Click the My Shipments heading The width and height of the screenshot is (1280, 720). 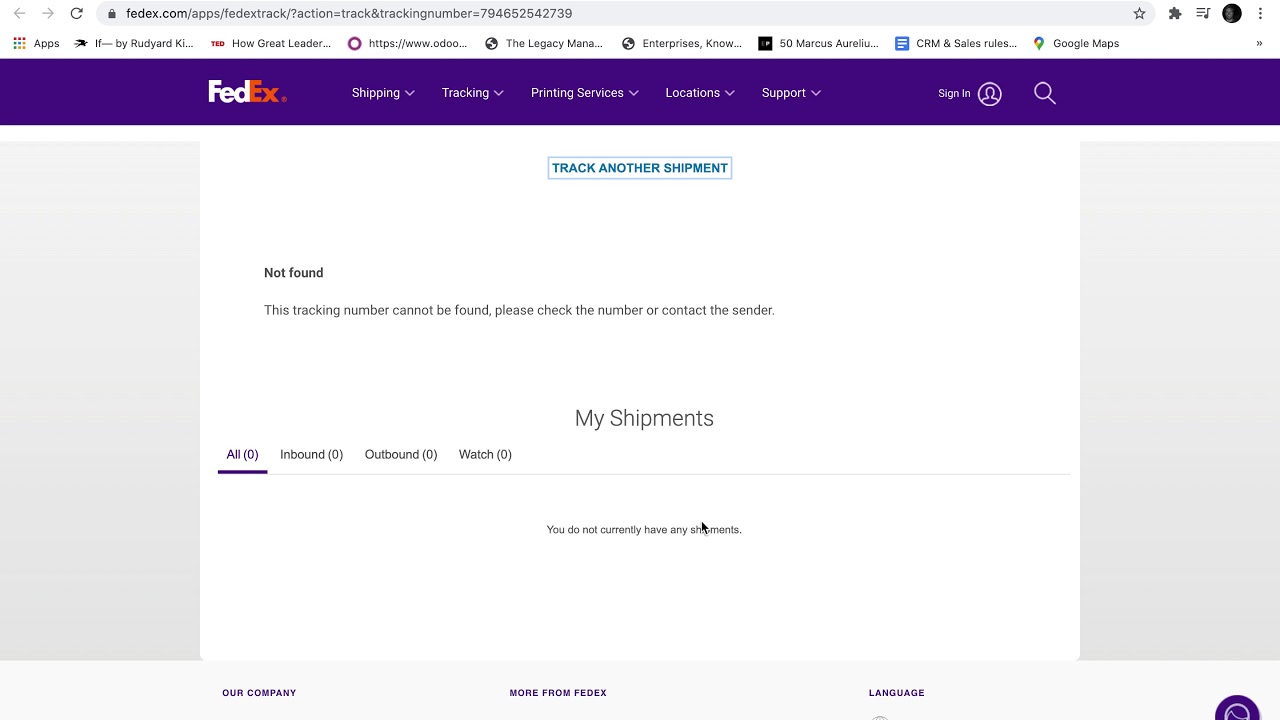(x=644, y=418)
